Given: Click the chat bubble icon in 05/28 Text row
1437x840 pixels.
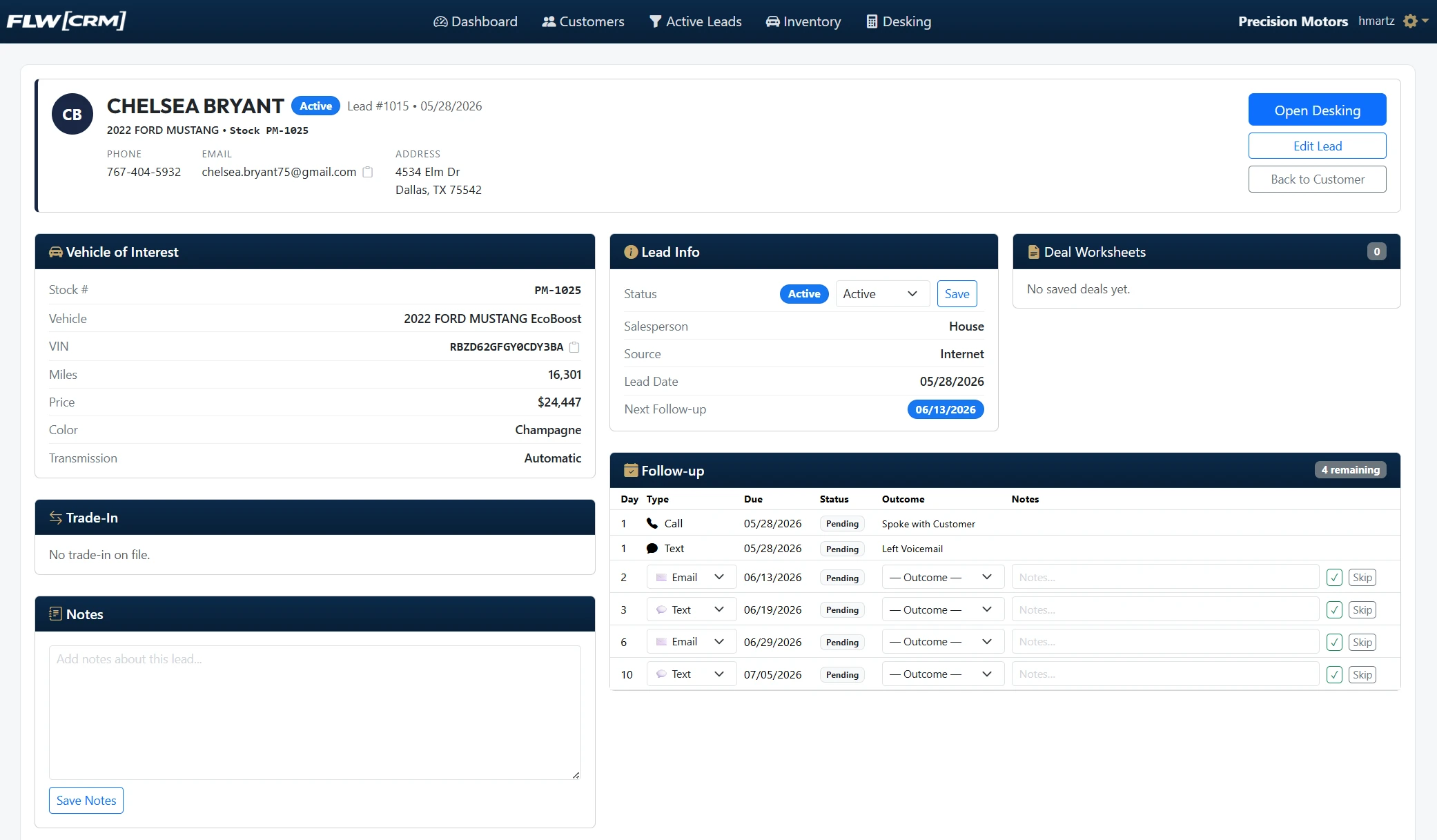Looking at the screenshot, I should pos(652,549).
